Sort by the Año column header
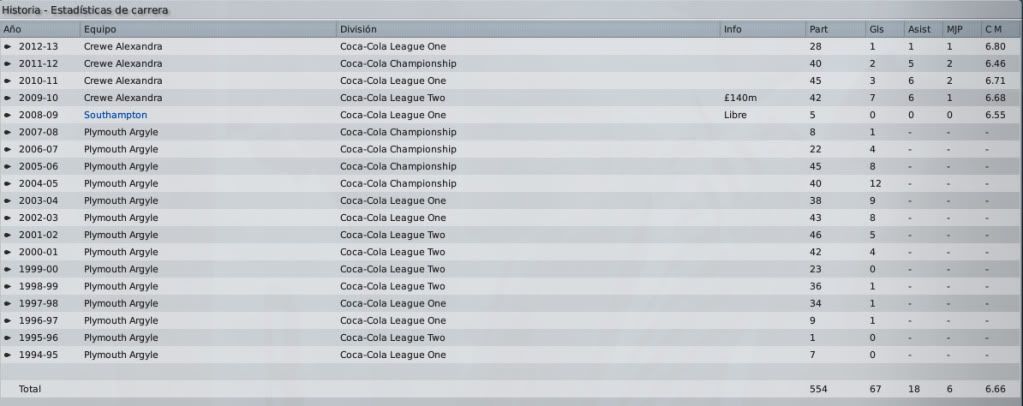Screen dimensions: 1023x406 pos(40,29)
